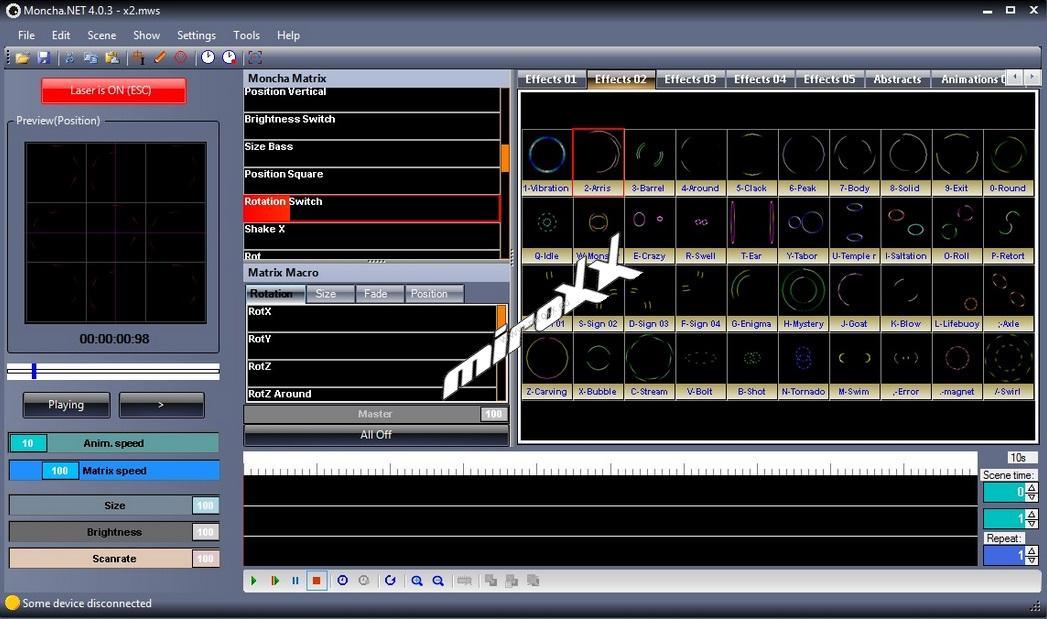Screen dimensions: 1047x619
Task: Click the loop refresh arrow icon
Action: coord(391,581)
